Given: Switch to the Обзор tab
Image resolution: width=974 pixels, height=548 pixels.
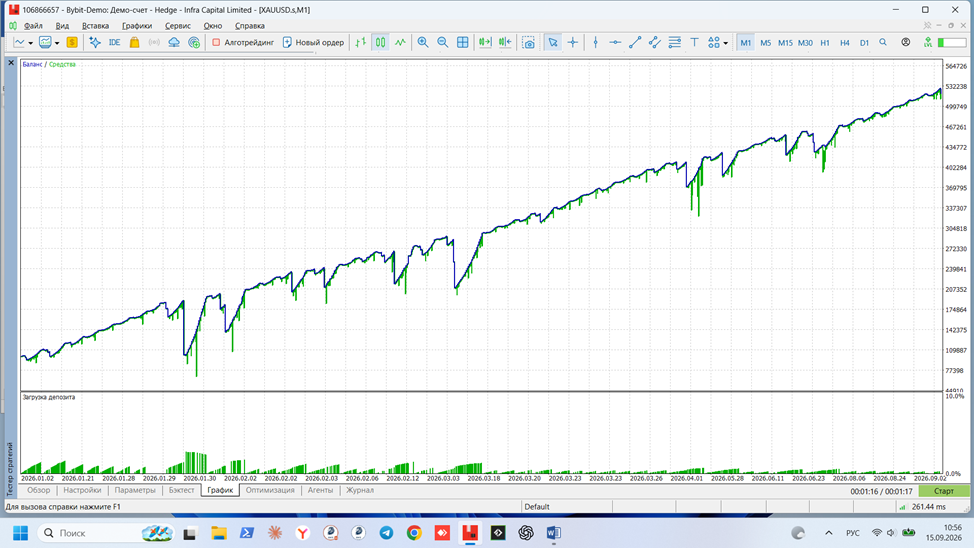Looking at the screenshot, I should pos(38,490).
